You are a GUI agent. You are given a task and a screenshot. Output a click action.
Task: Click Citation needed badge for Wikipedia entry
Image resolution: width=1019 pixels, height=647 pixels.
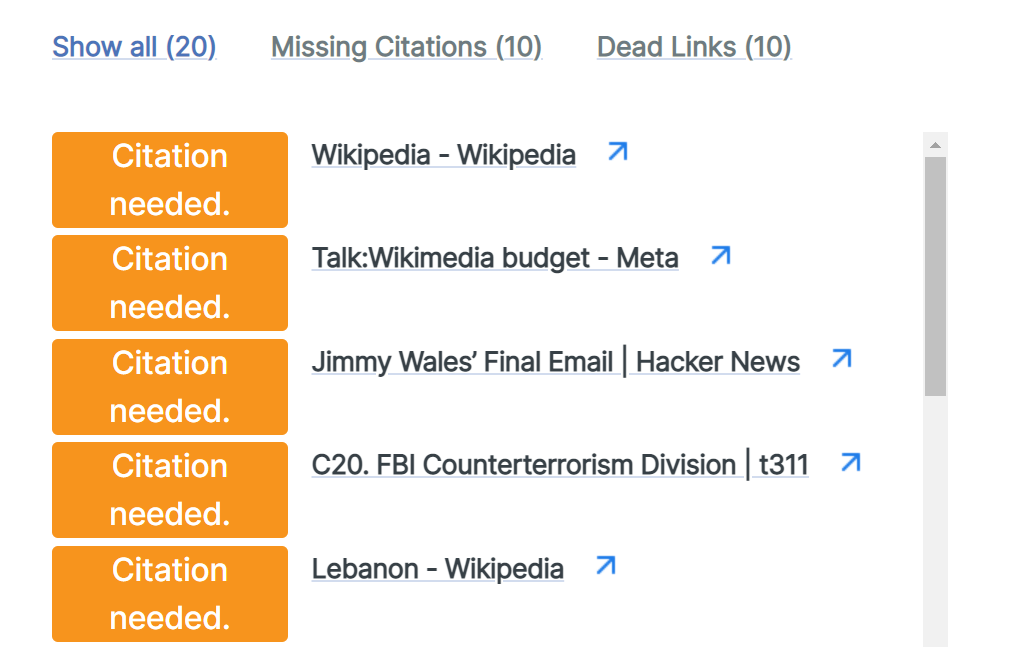[x=170, y=180]
